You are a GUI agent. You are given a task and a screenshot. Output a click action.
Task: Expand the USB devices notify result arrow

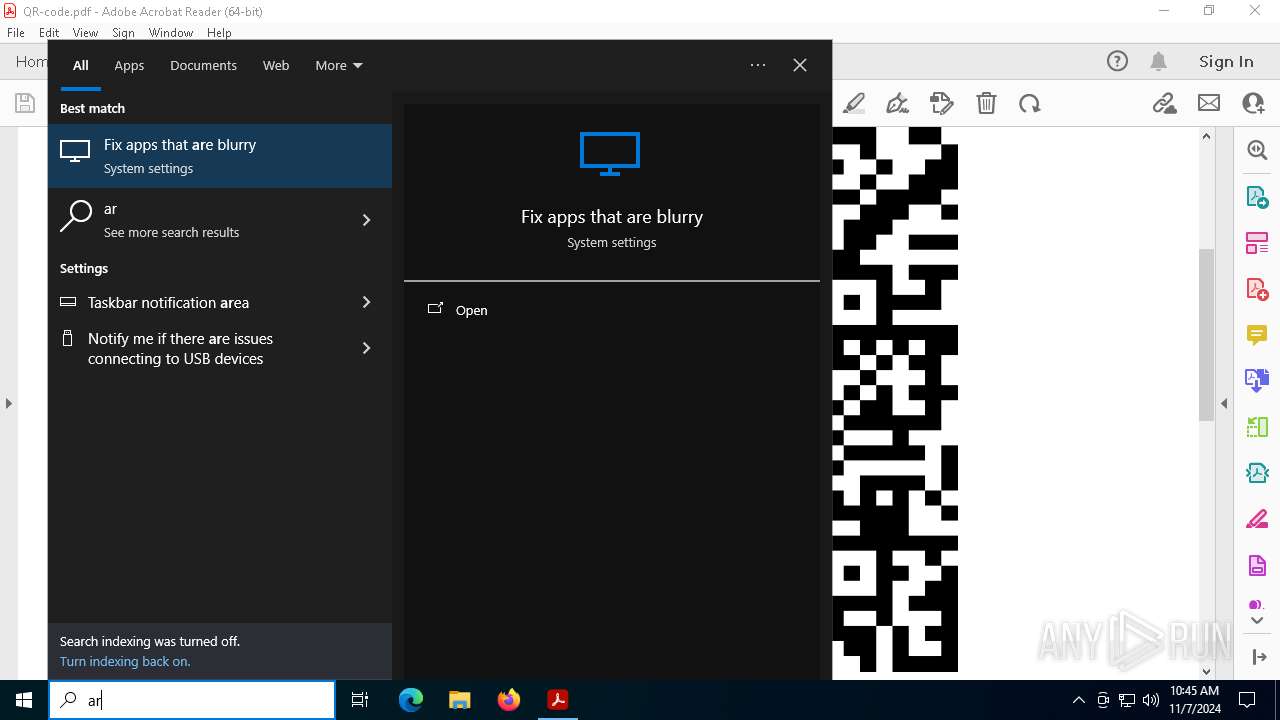[x=366, y=348]
